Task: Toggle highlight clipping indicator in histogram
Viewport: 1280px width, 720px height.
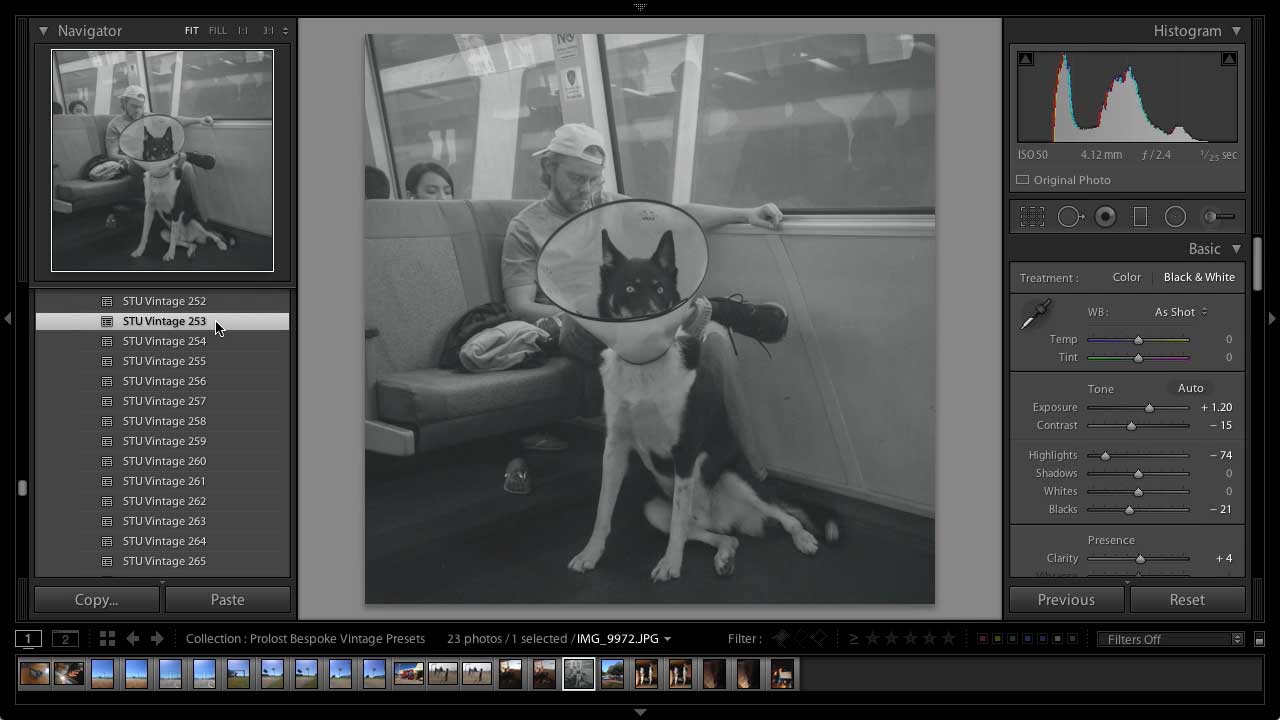Action: pyautogui.click(x=1229, y=59)
